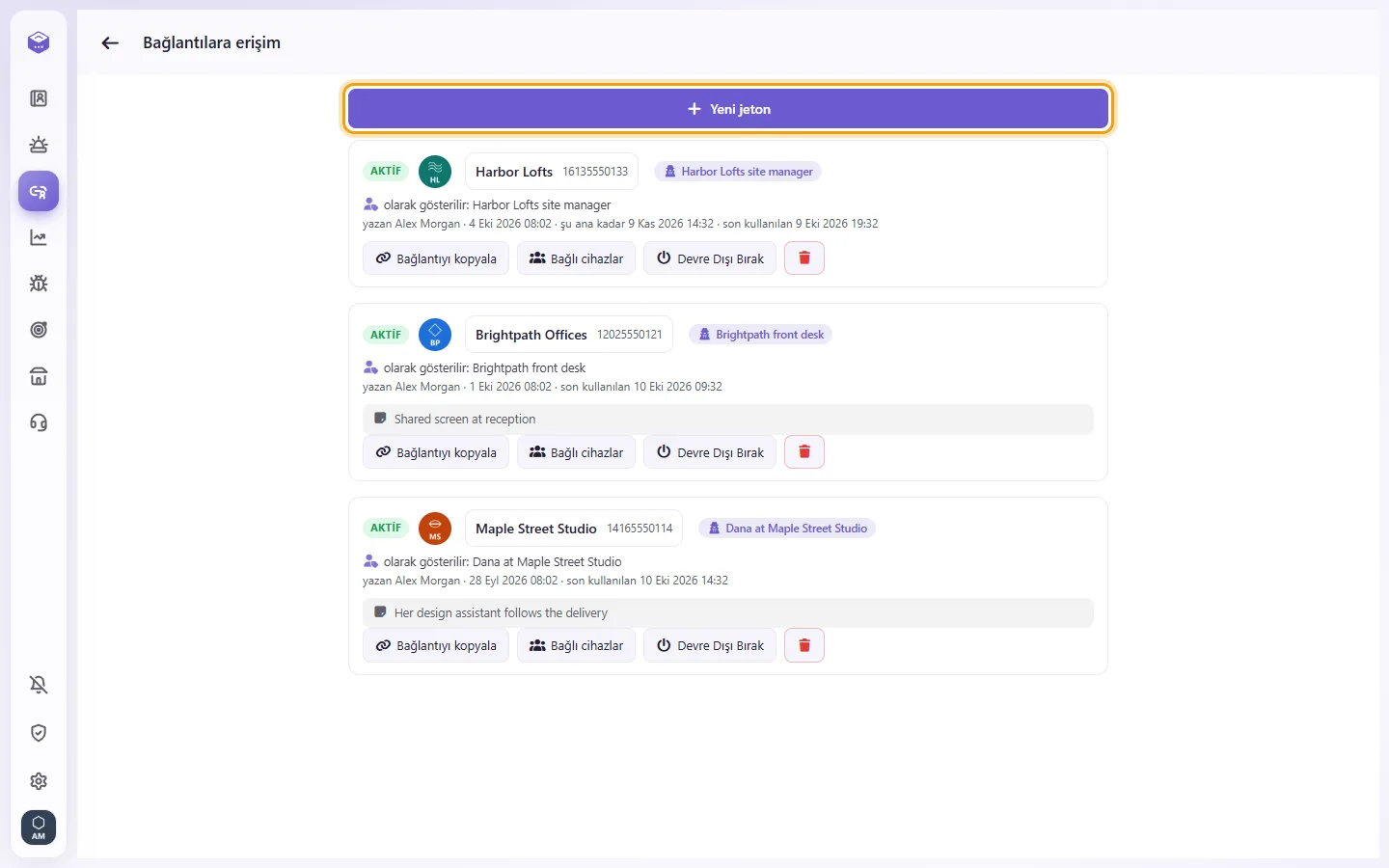Copy the Brightpath Offices connection link

point(436,452)
